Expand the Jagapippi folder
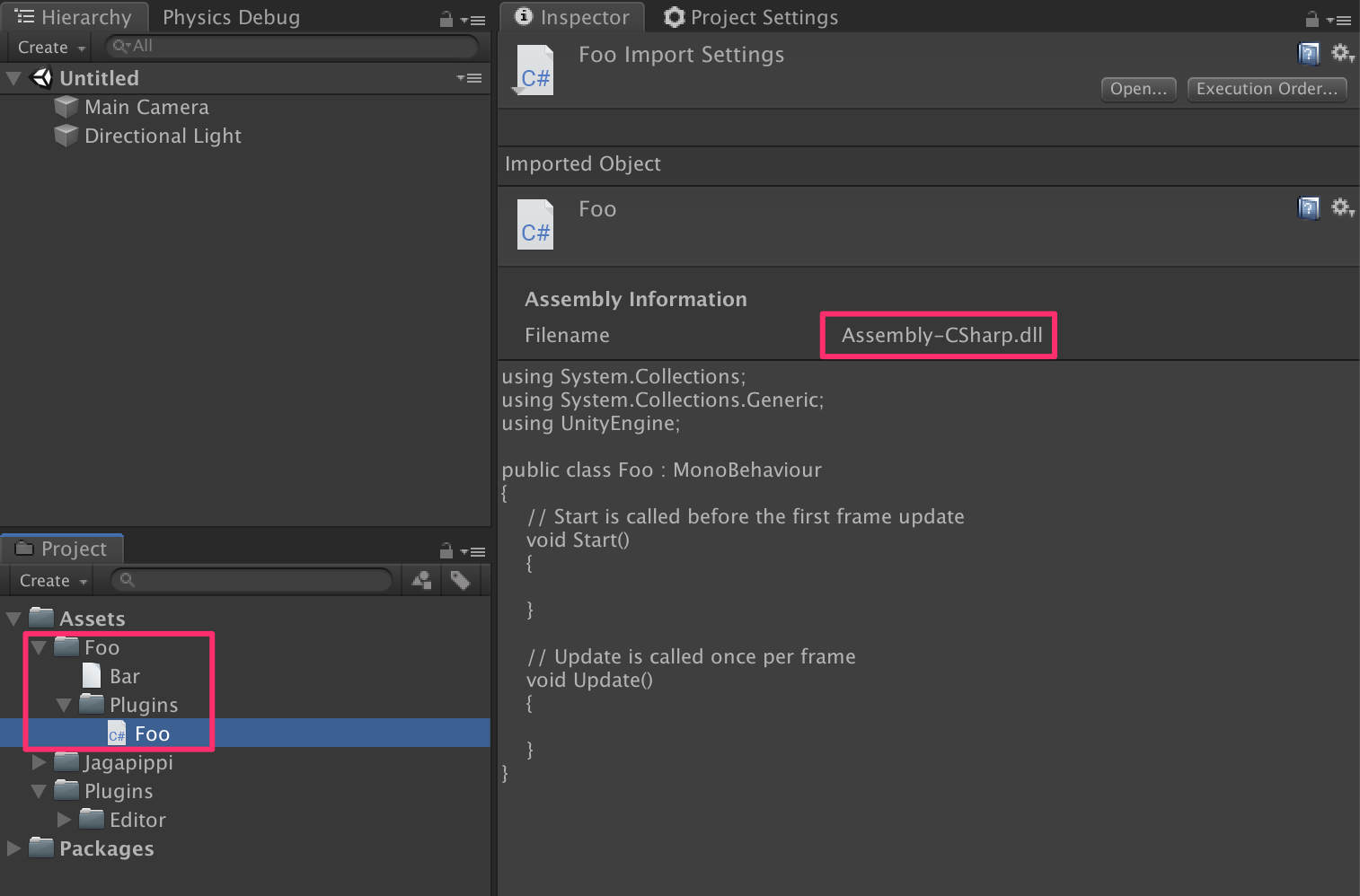The width and height of the screenshot is (1360, 896). coord(38,762)
